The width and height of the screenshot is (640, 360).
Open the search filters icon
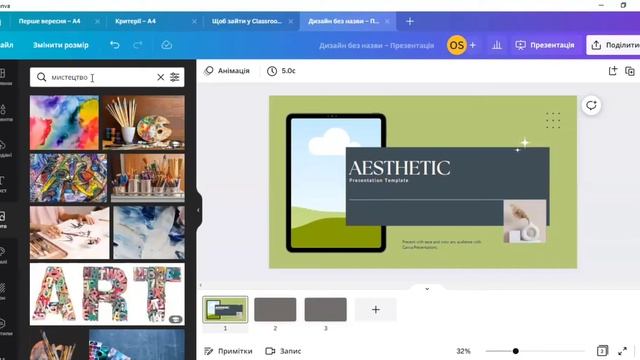[x=175, y=77]
